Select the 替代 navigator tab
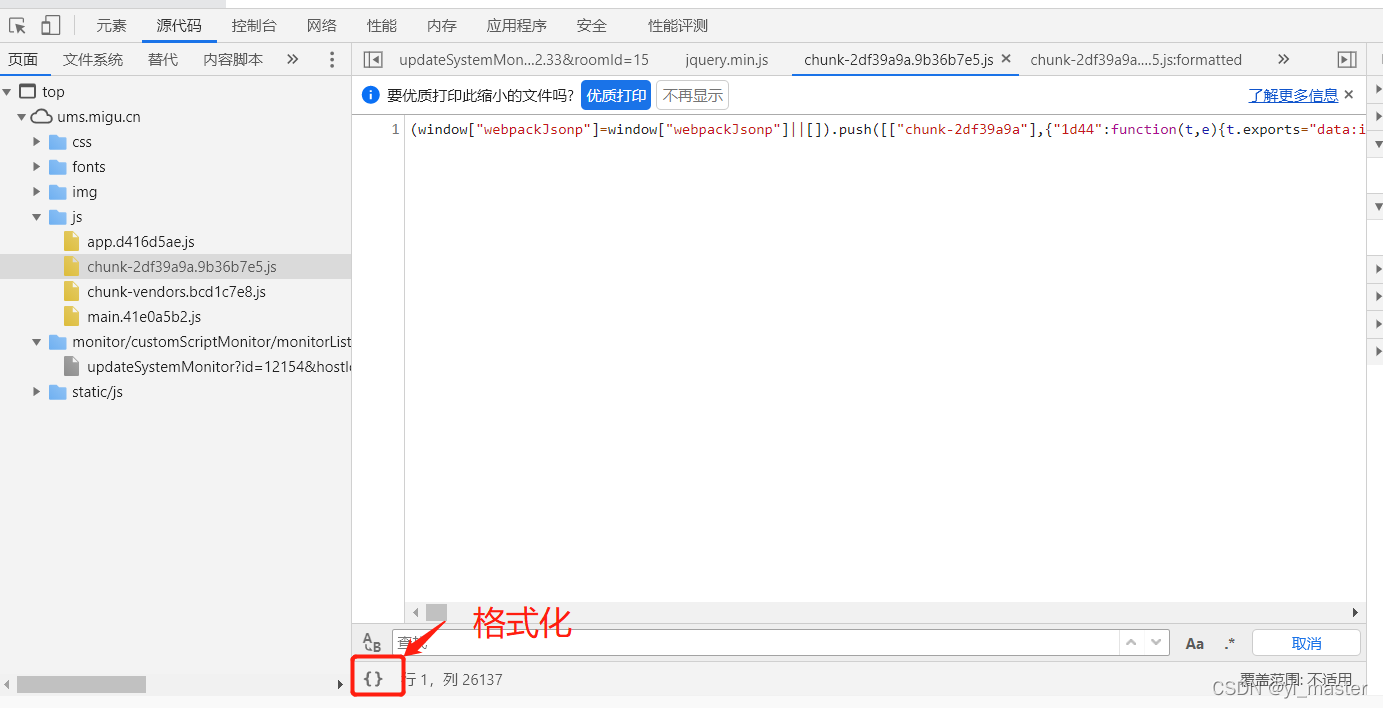The width and height of the screenshot is (1383, 708). pyautogui.click(x=163, y=59)
